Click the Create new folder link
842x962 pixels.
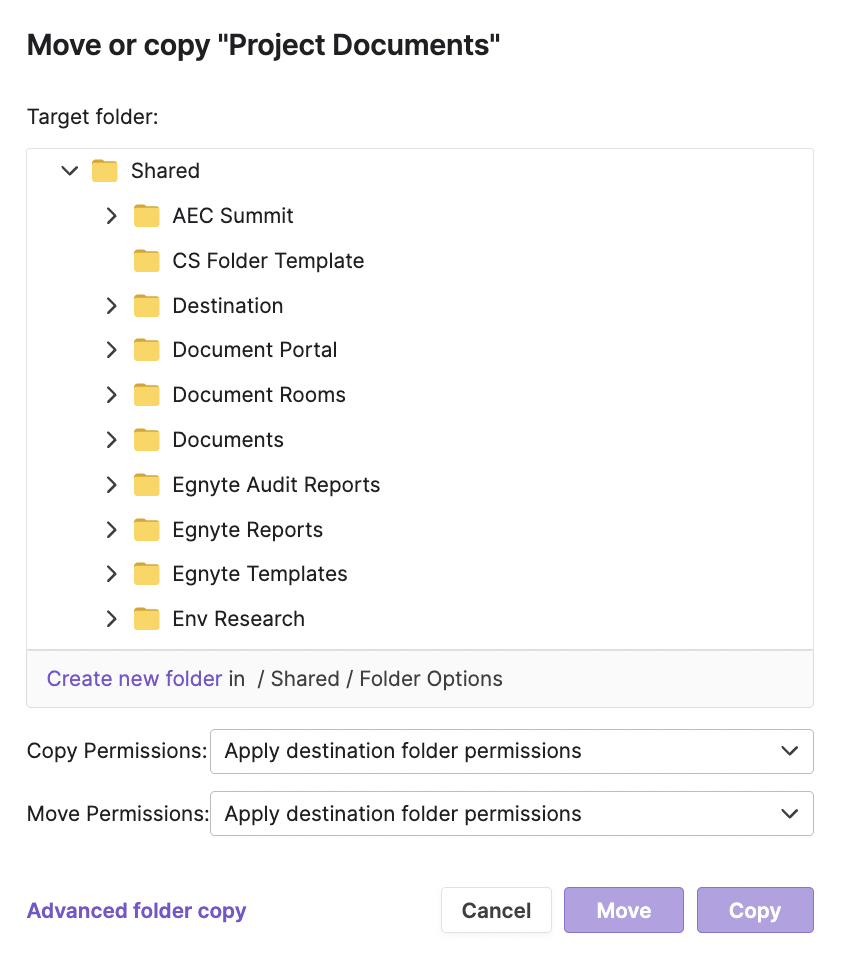point(134,679)
